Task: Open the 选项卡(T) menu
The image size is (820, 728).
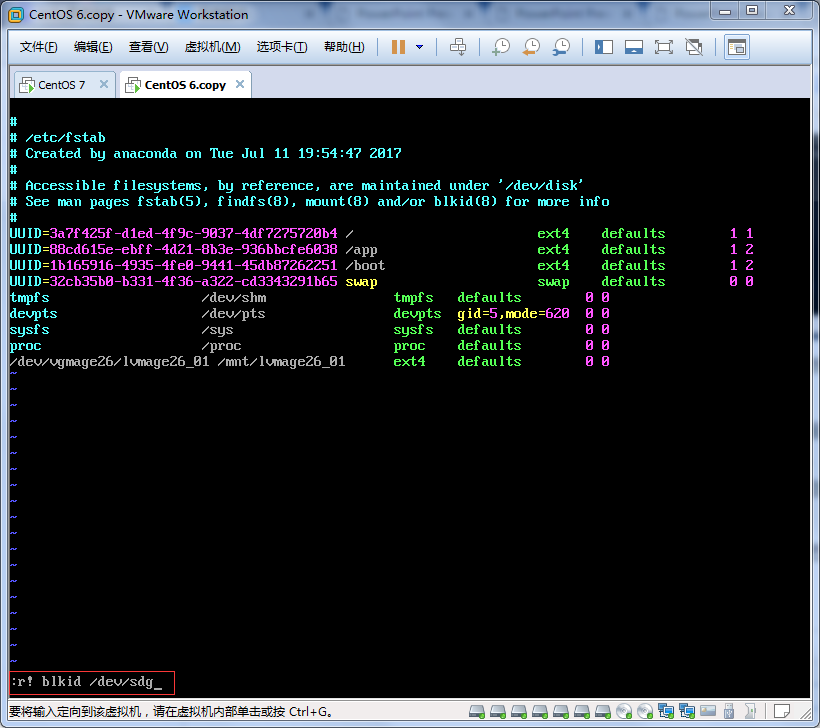Action: 282,47
